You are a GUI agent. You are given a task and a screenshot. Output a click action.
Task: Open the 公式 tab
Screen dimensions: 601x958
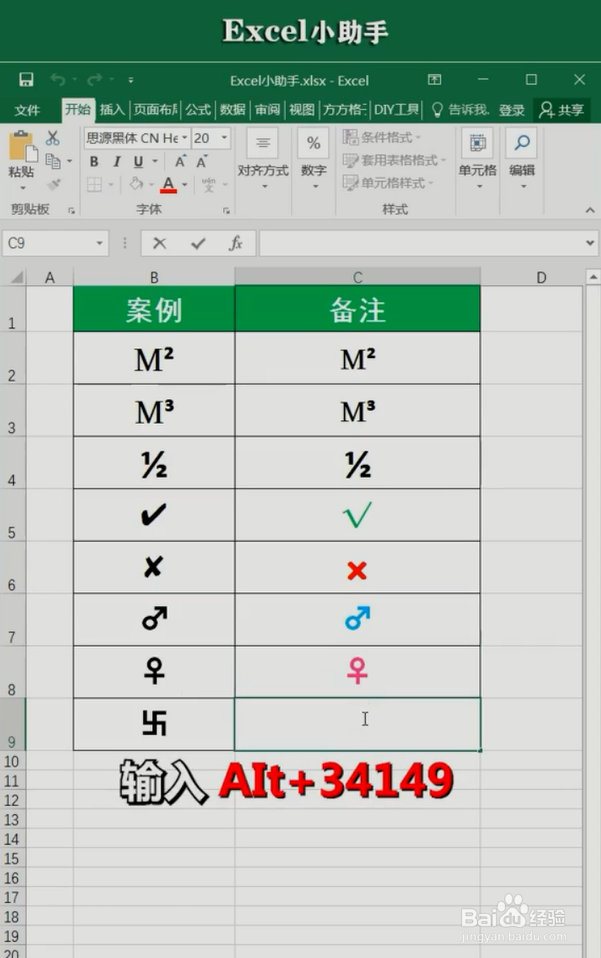point(198,109)
